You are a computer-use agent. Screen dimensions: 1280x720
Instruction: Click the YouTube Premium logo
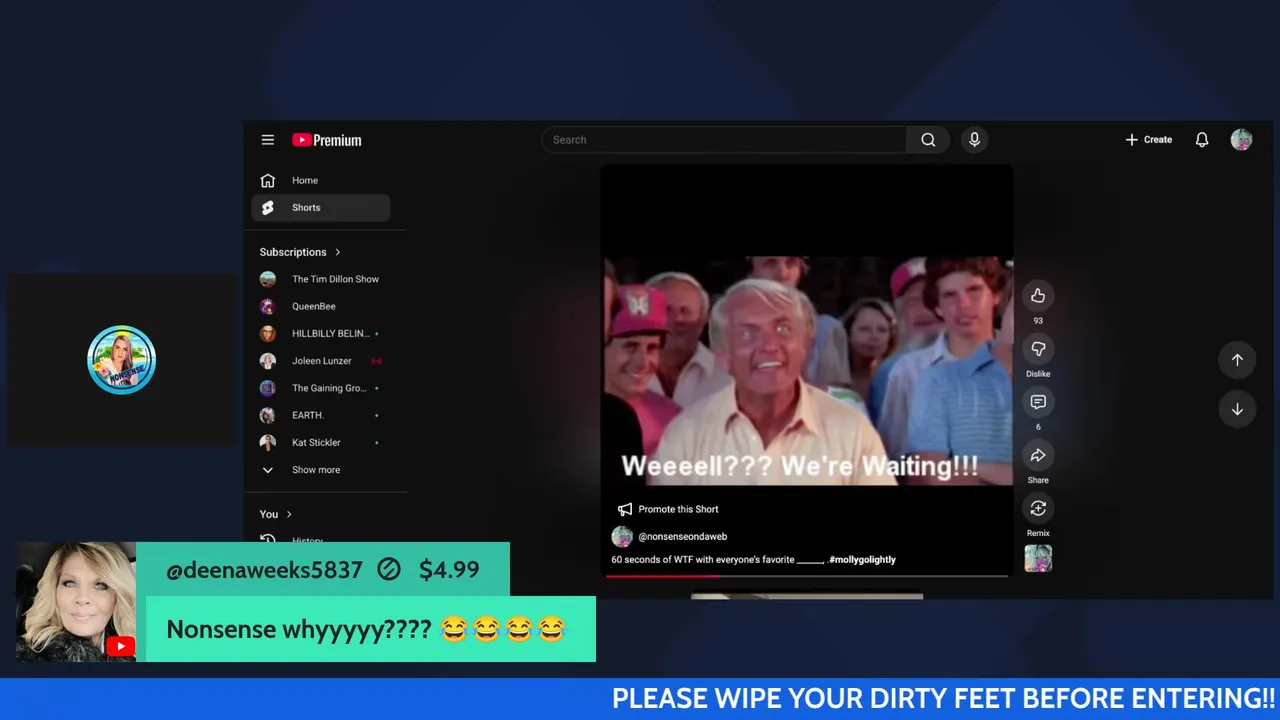pyautogui.click(x=327, y=140)
